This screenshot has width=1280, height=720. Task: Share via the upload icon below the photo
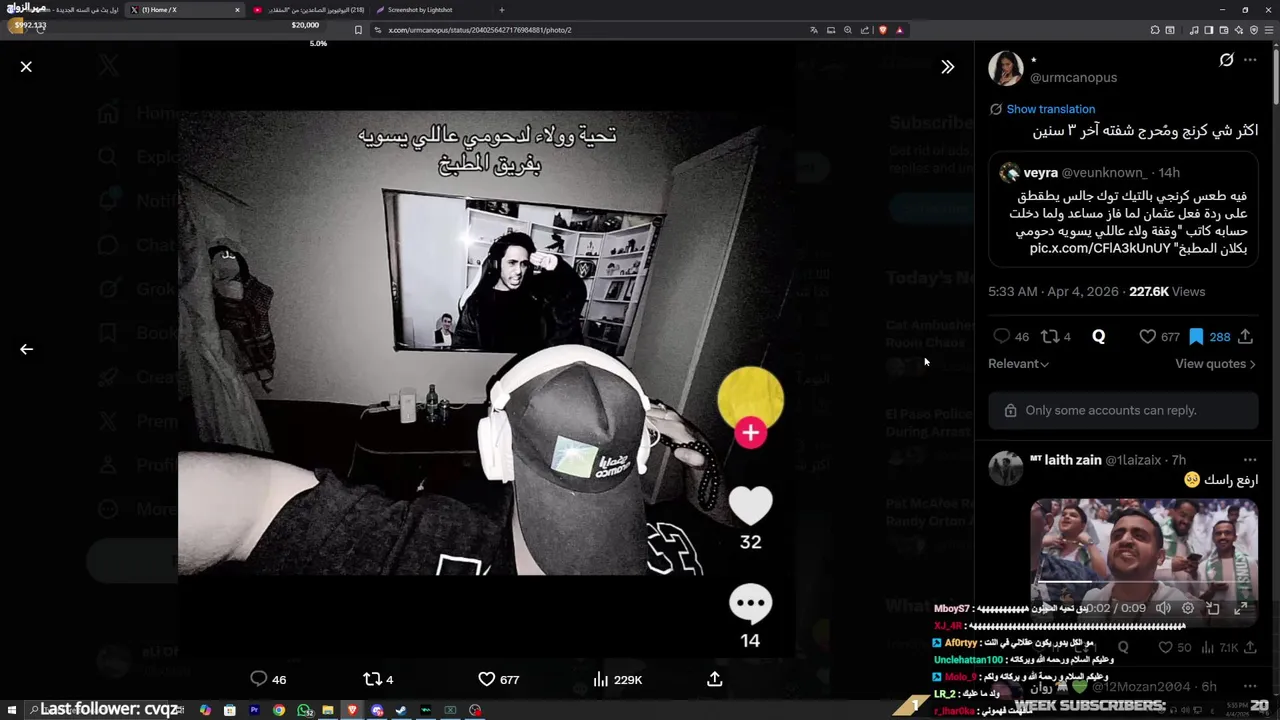[714, 679]
